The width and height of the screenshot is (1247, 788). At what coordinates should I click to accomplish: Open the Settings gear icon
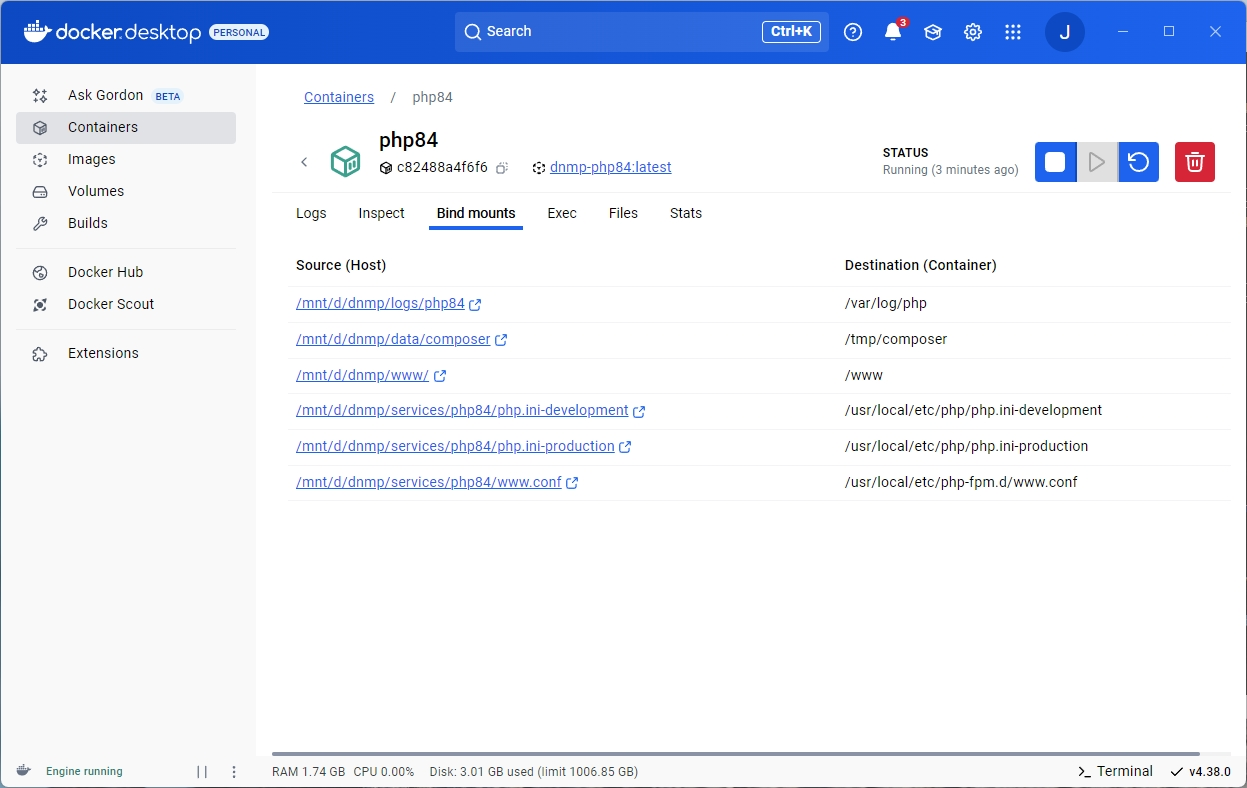tap(973, 32)
